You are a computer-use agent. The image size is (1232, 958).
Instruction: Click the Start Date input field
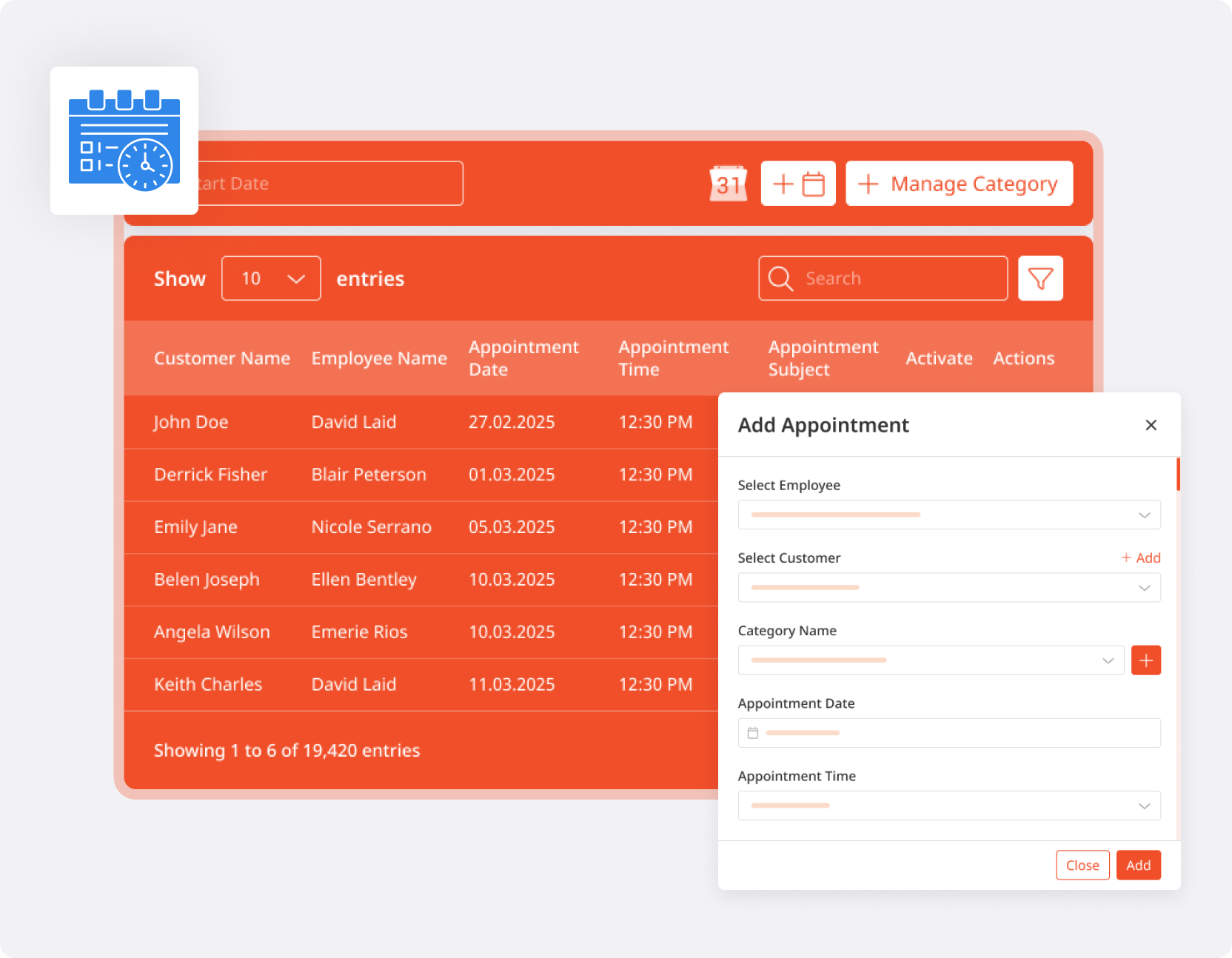tap(330, 183)
